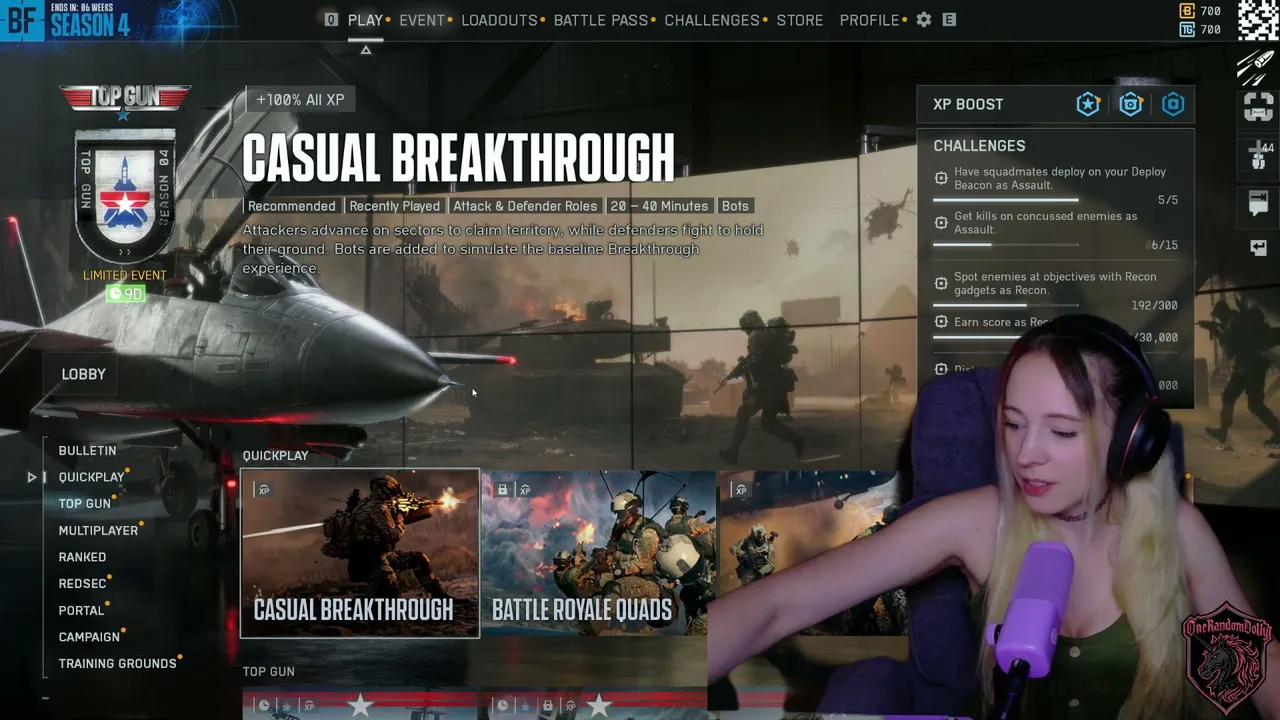Click the LOBBY button
1280x720 pixels.
[84, 374]
